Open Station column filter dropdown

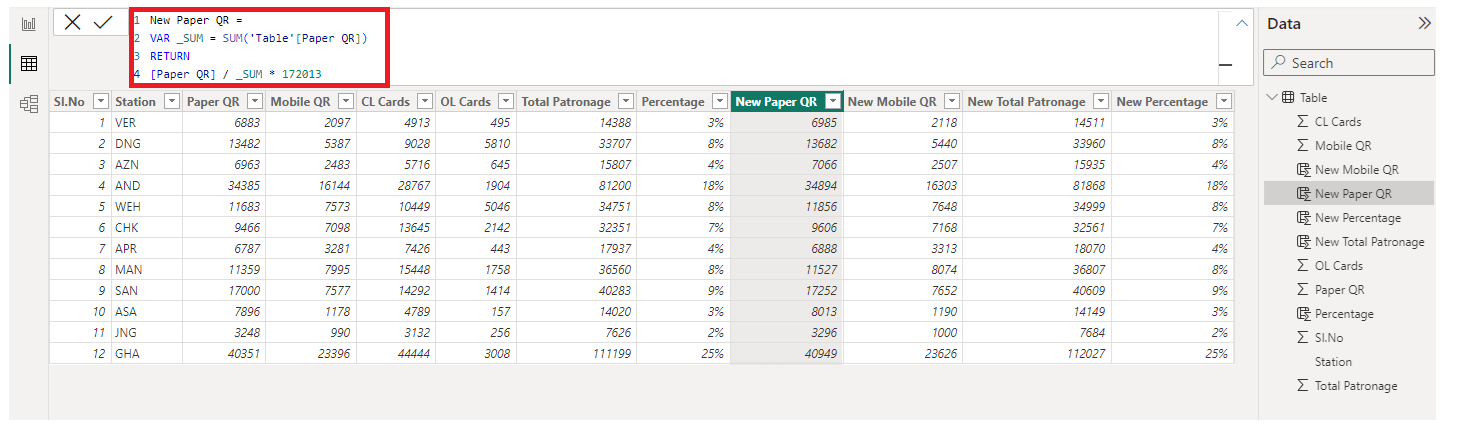[171, 102]
